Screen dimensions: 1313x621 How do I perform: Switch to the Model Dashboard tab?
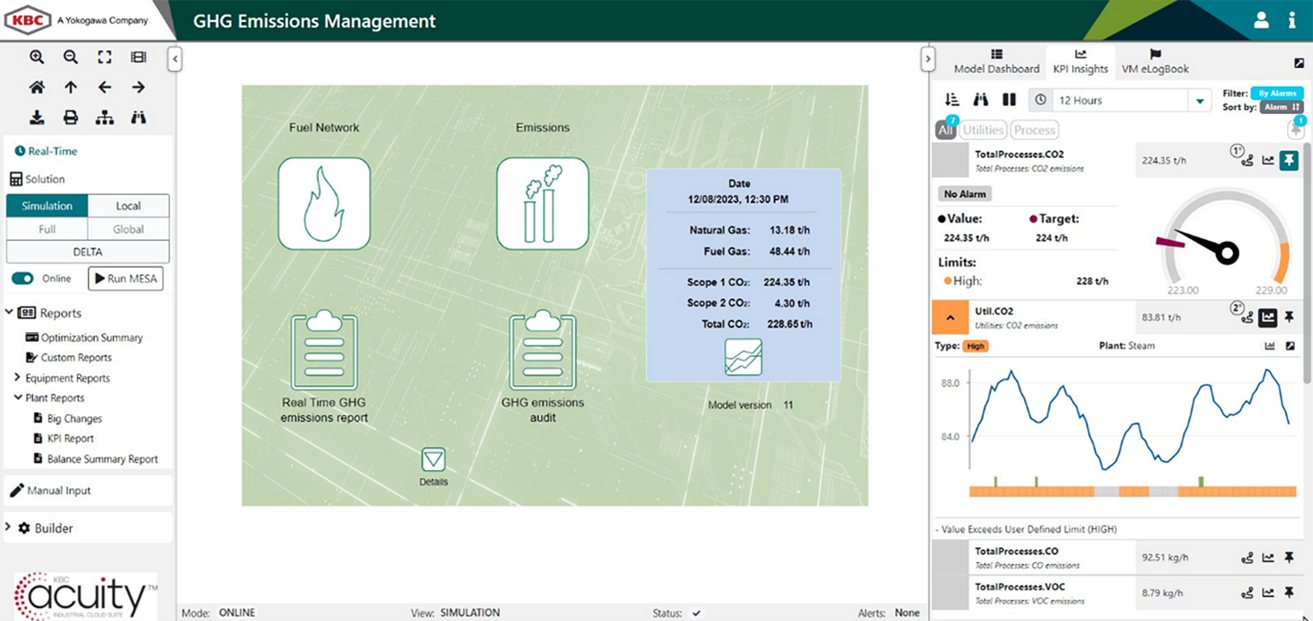coord(996,62)
